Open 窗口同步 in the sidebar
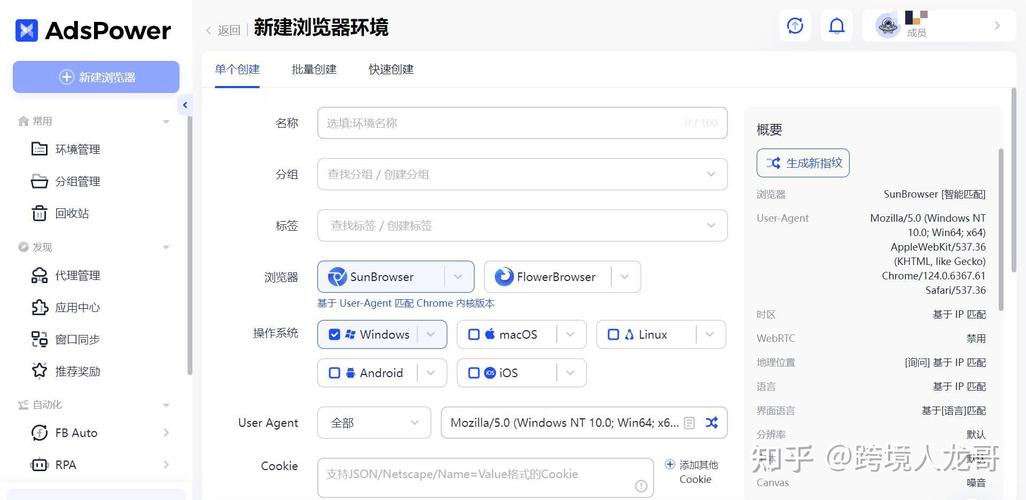 pos(65,340)
